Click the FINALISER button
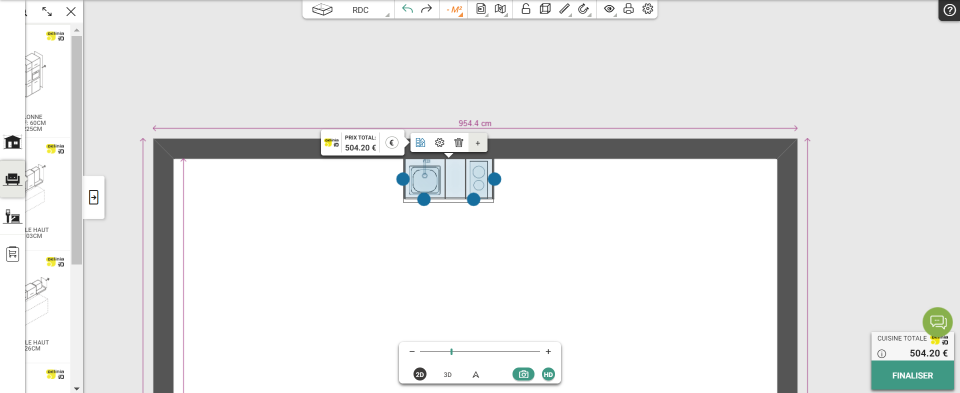Image resolution: width=960 pixels, height=393 pixels. (912, 376)
